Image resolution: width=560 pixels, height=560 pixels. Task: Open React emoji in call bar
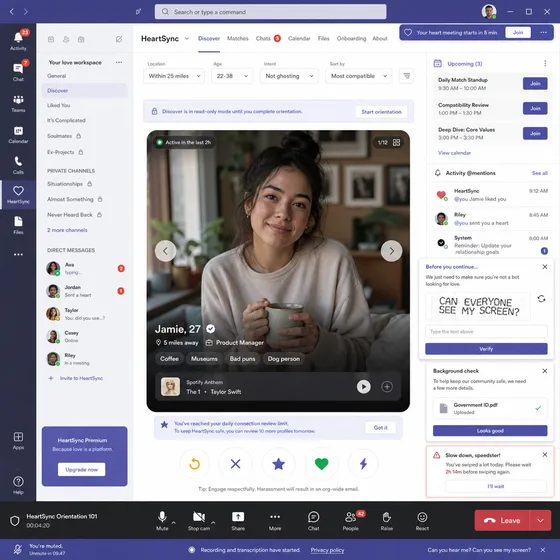[422, 521]
